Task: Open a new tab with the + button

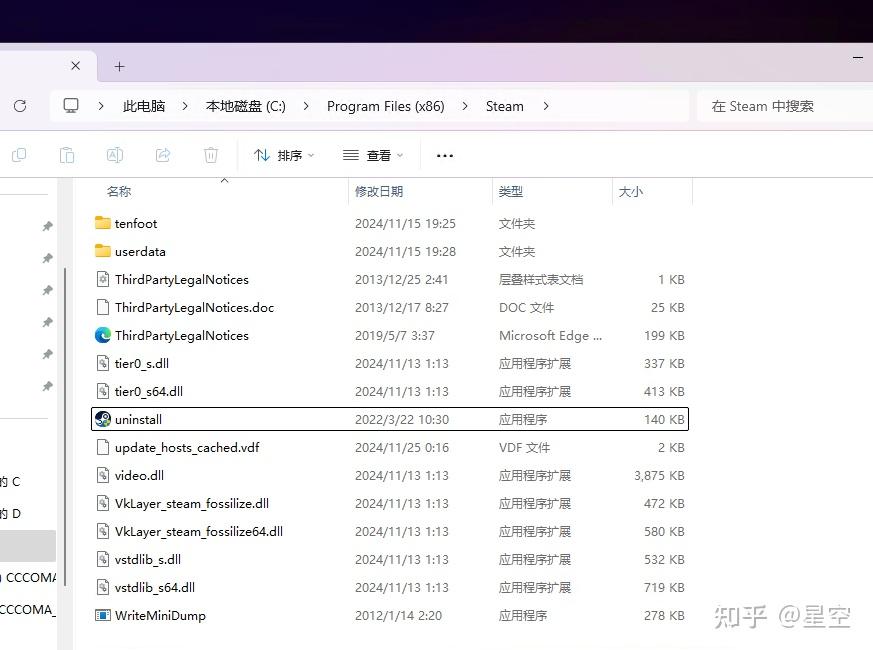Action: [119, 66]
